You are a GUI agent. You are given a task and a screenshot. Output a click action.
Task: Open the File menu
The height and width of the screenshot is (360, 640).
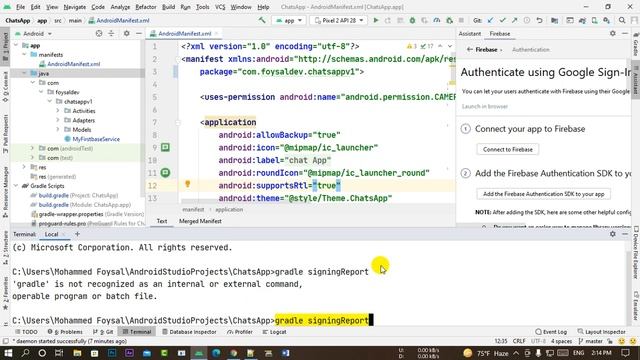coord(20,7)
